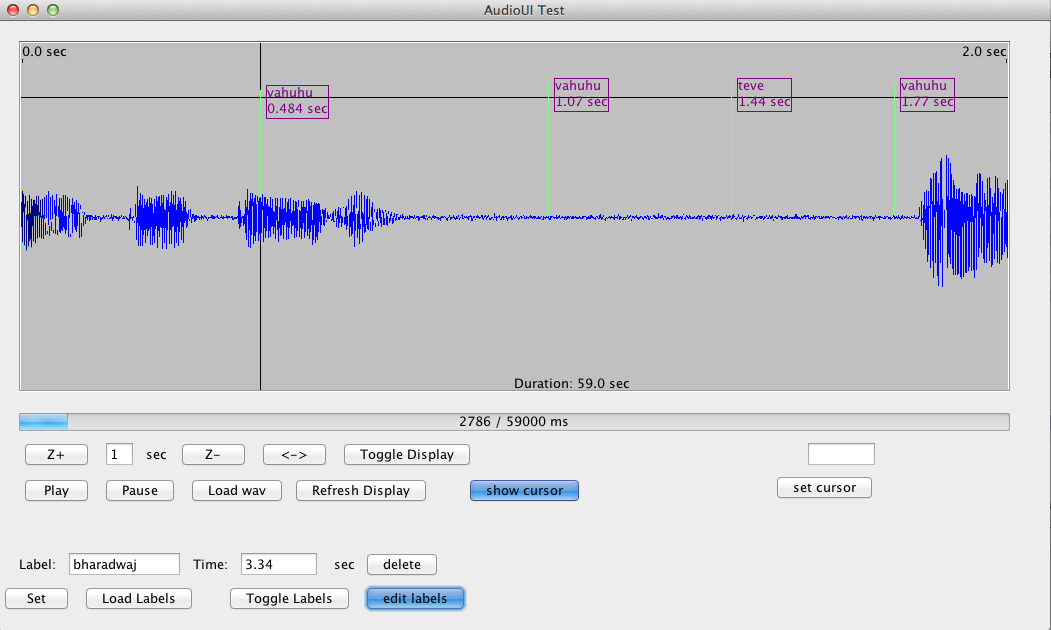Image resolution: width=1051 pixels, height=630 pixels.
Task: Click the Set label button
Action: (36, 598)
